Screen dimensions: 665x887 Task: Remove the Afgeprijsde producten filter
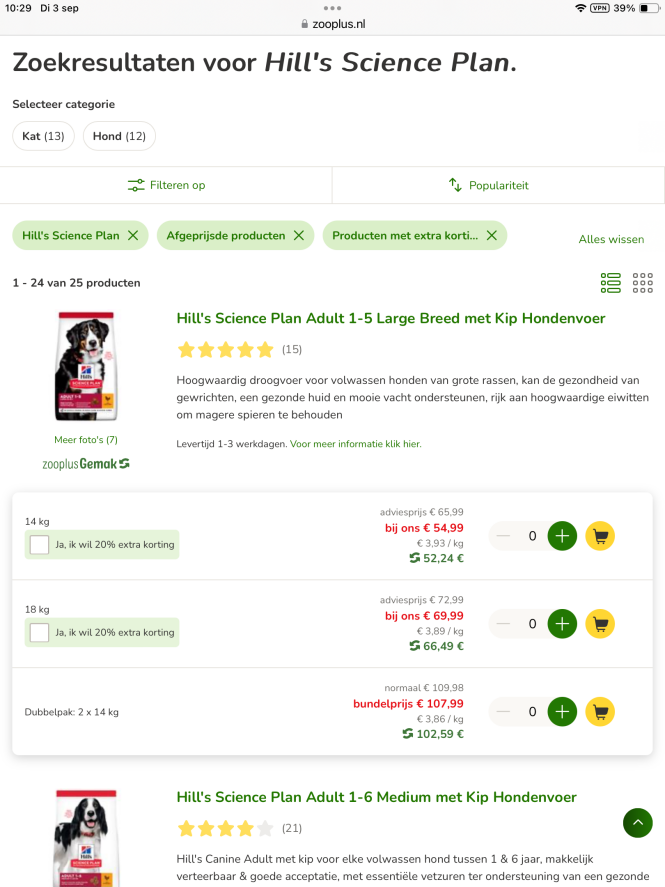click(x=299, y=236)
